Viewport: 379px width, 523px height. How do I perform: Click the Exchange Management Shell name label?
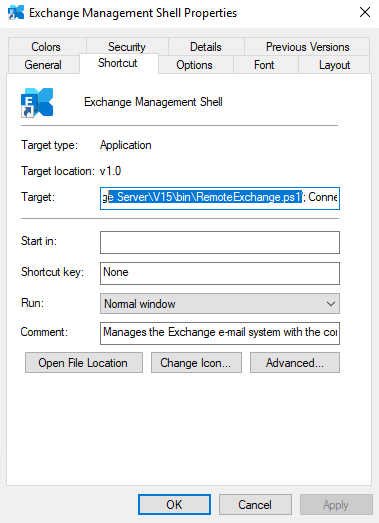[153, 102]
